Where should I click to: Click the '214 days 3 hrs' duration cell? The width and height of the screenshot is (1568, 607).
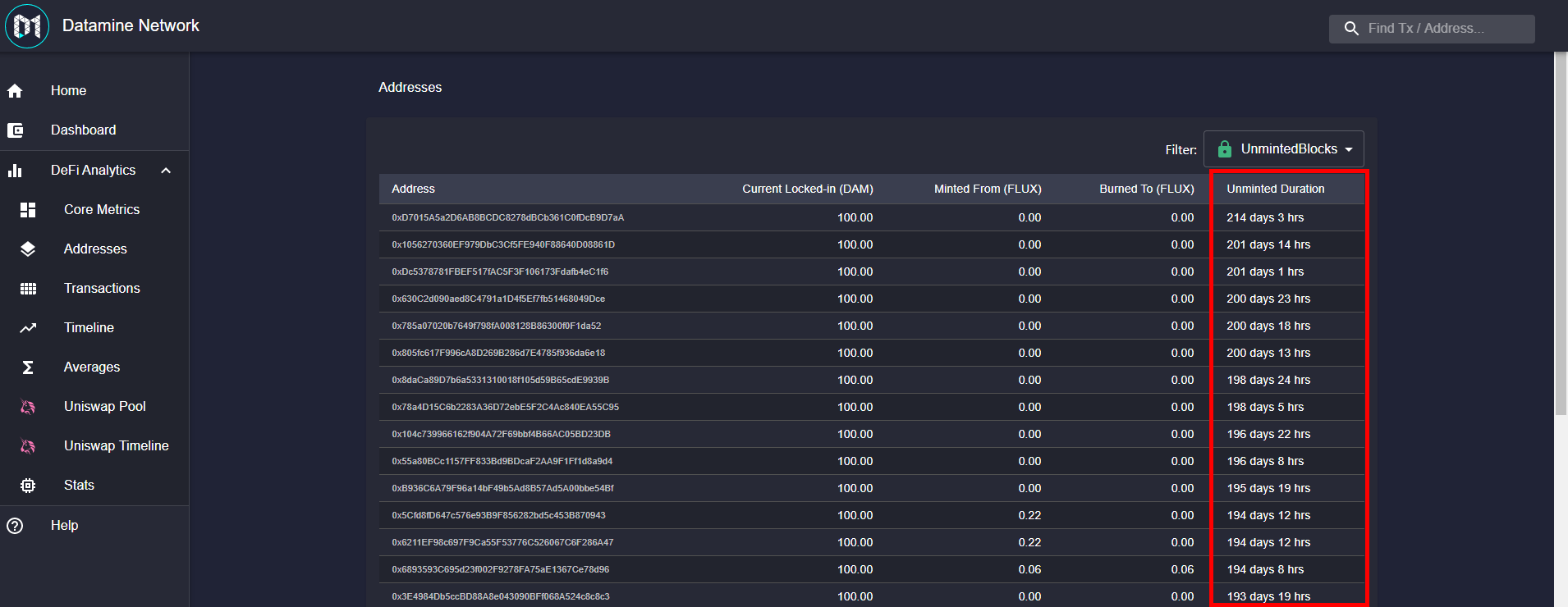[x=1265, y=217]
